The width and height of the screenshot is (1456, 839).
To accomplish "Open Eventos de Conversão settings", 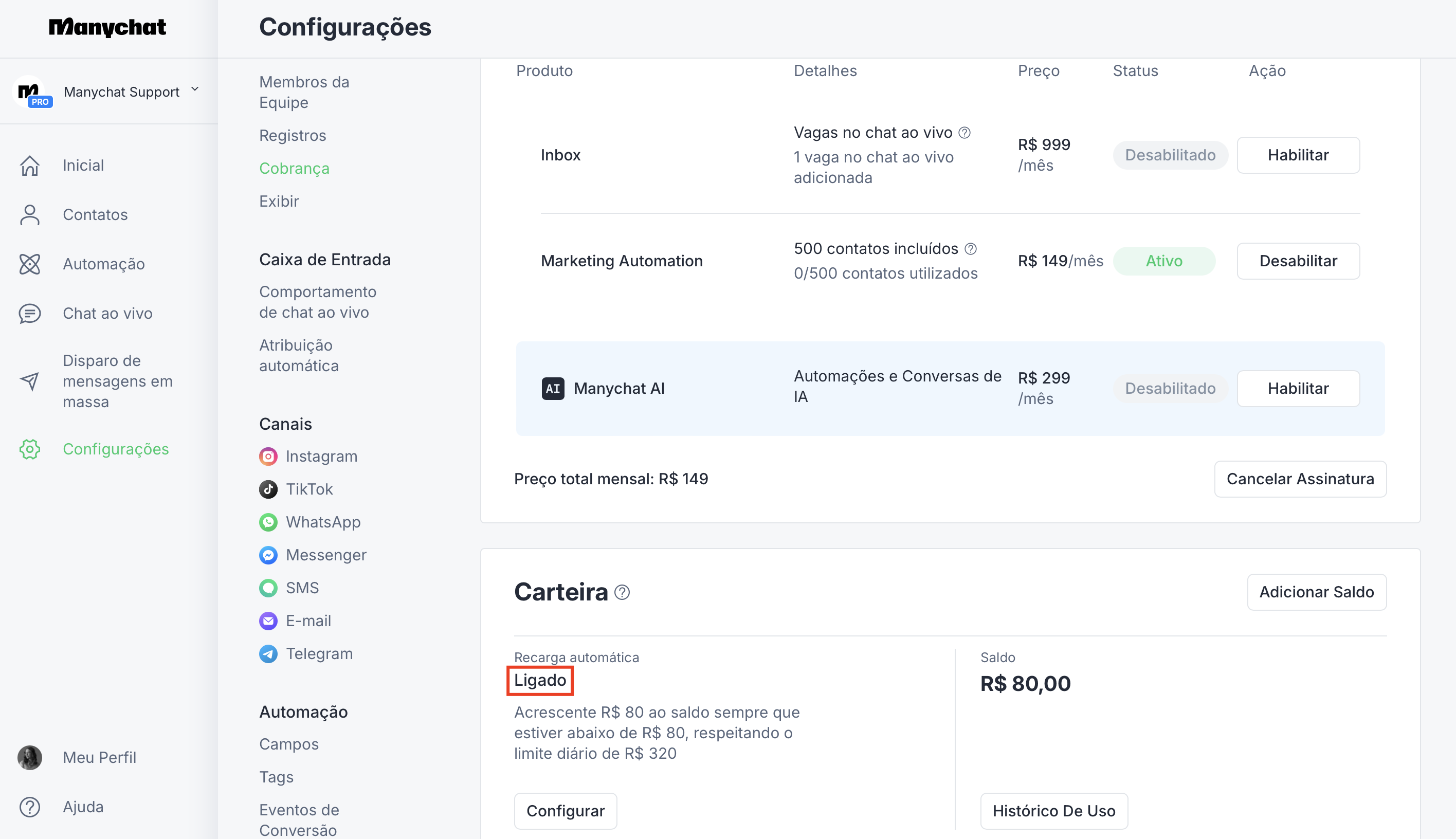I will (299, 819).
